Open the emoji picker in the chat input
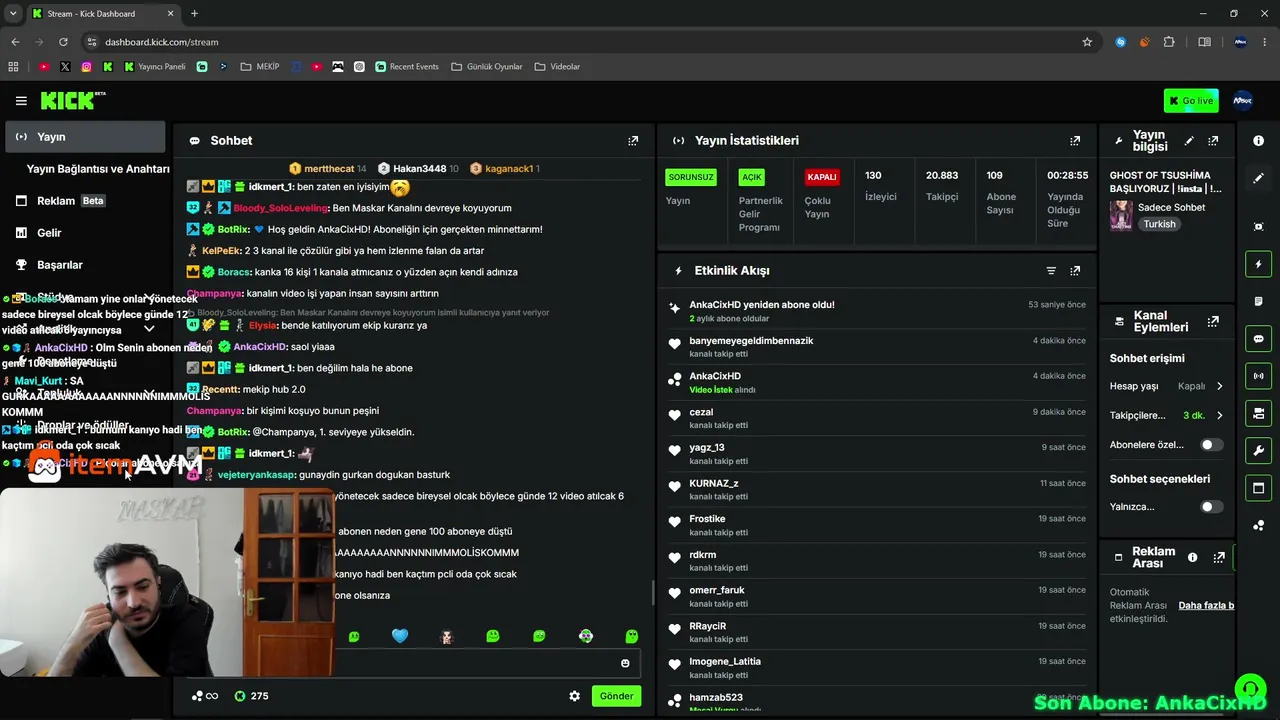The image size is (1280, 720). tap(625, 663)
